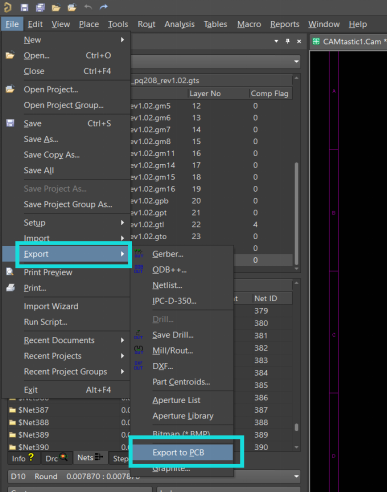Open the Analysis menu

[x=179, y=24]
